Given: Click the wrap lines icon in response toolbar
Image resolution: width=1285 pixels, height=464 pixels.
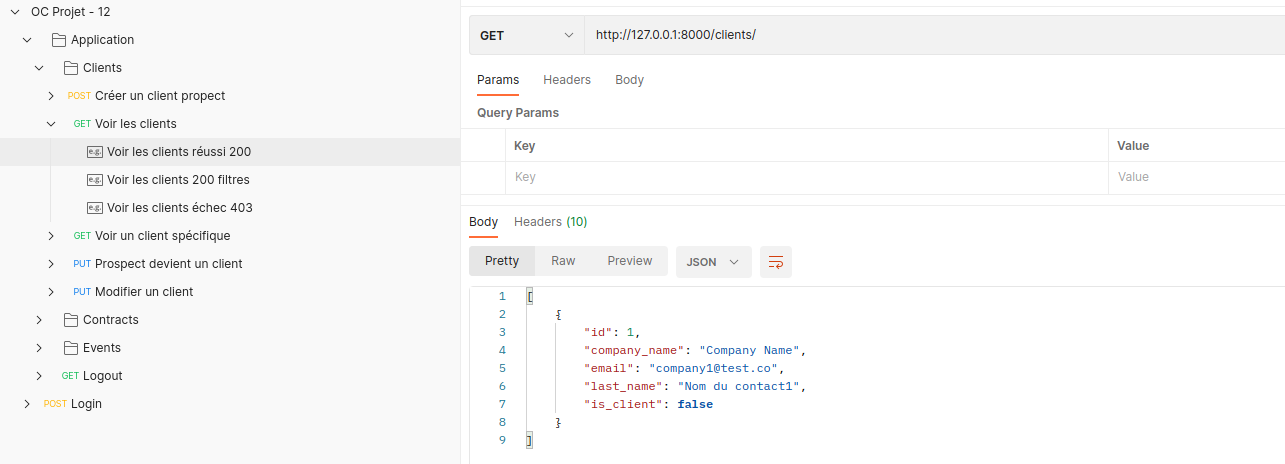Looking at the screenshot, I should [775, 262].
